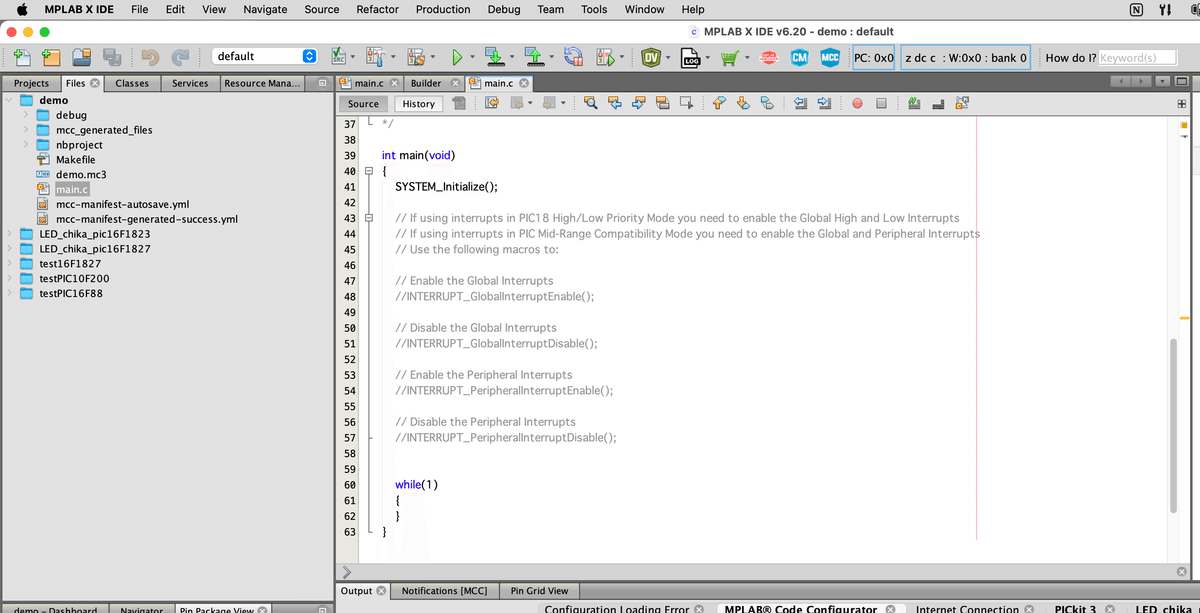
Task: Click the PC: 0x0 status box
Action: click(874, 57)
